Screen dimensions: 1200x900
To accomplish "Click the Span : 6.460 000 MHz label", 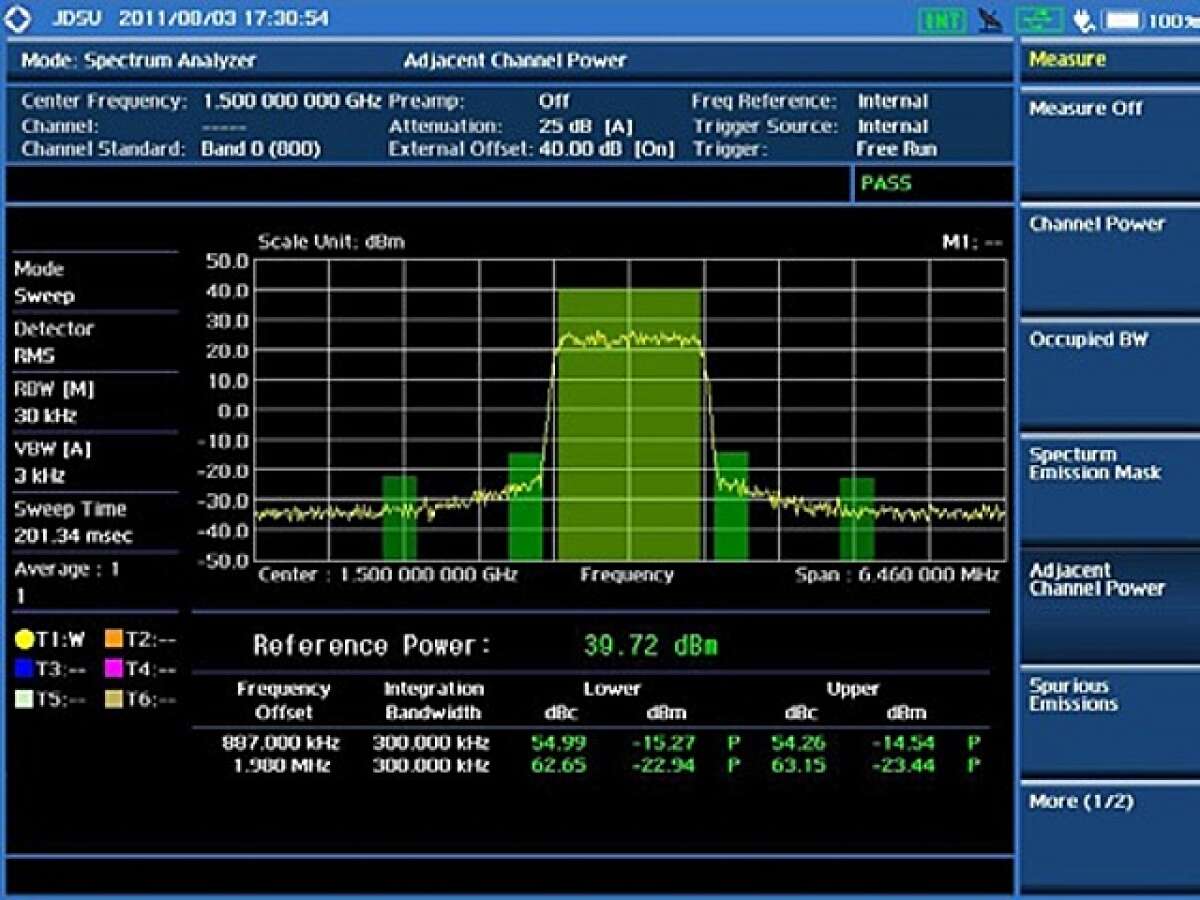I will [897, 575].
